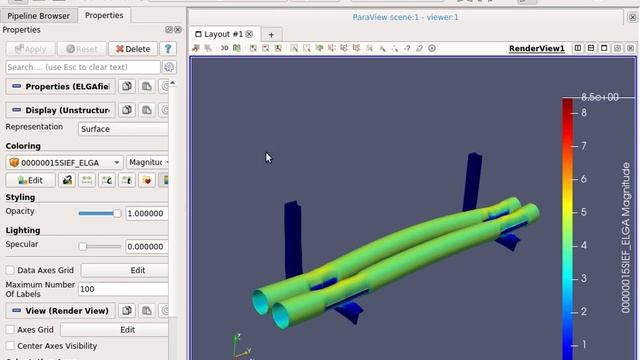Click Edit color map button
640x360 pixels.
coord(31,180)
